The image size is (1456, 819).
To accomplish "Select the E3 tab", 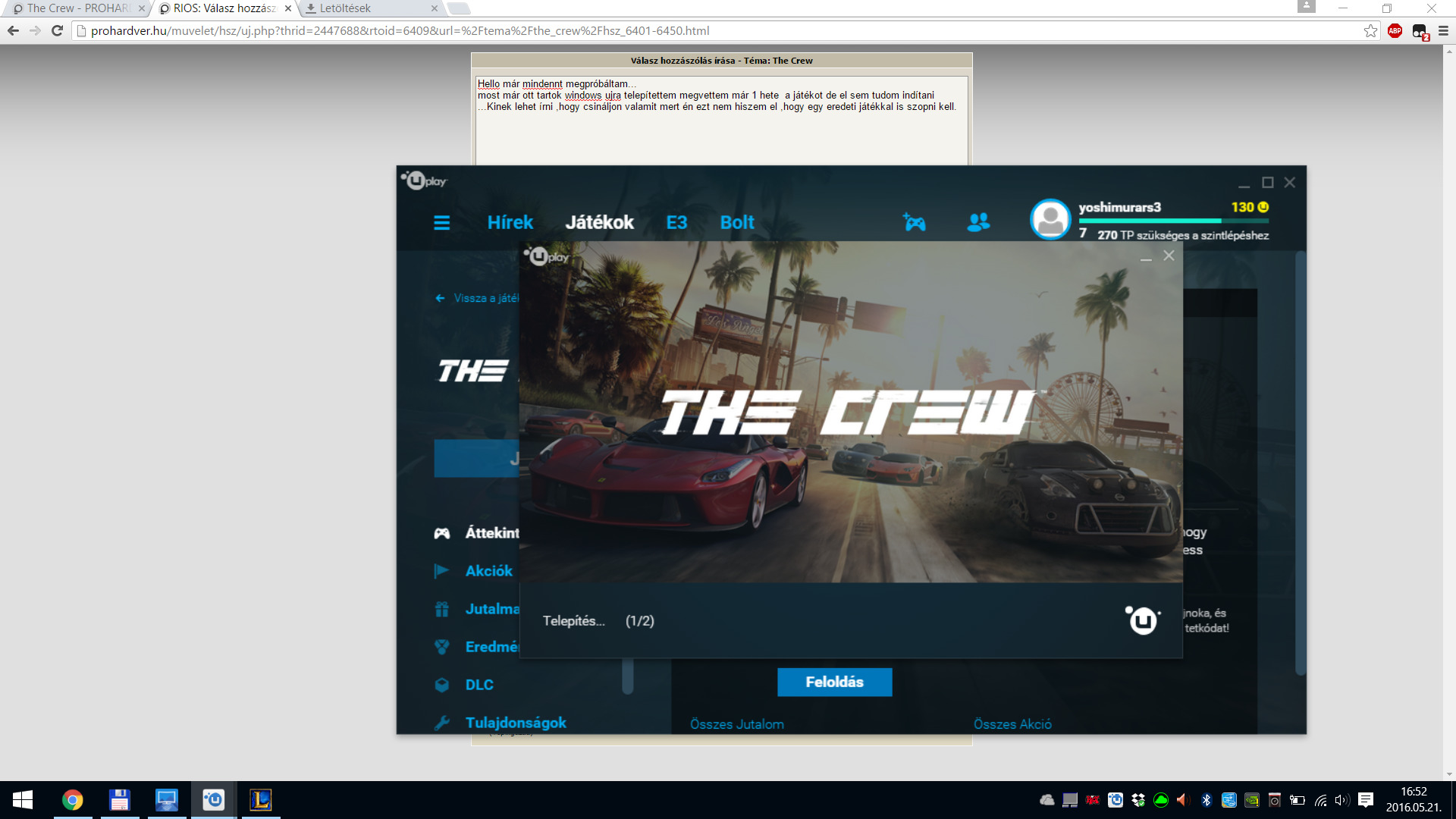I will [x=676, y=222].
